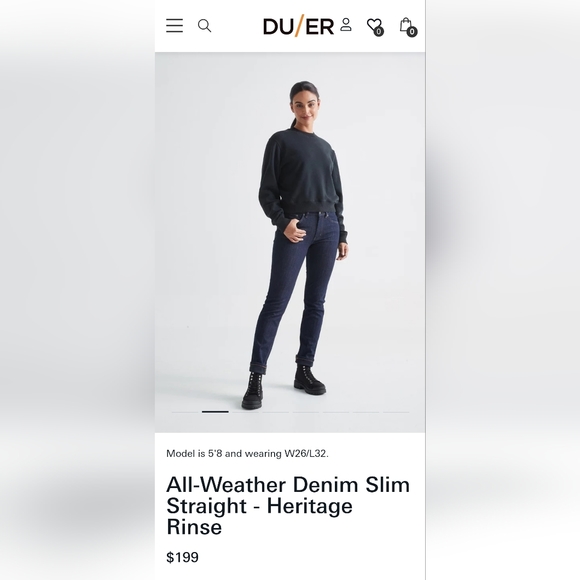Image resolution: width=580 pixels, height=580 pixels.
Task: Jump to the fourth gallery image indicator
Action: click(276, 412)
